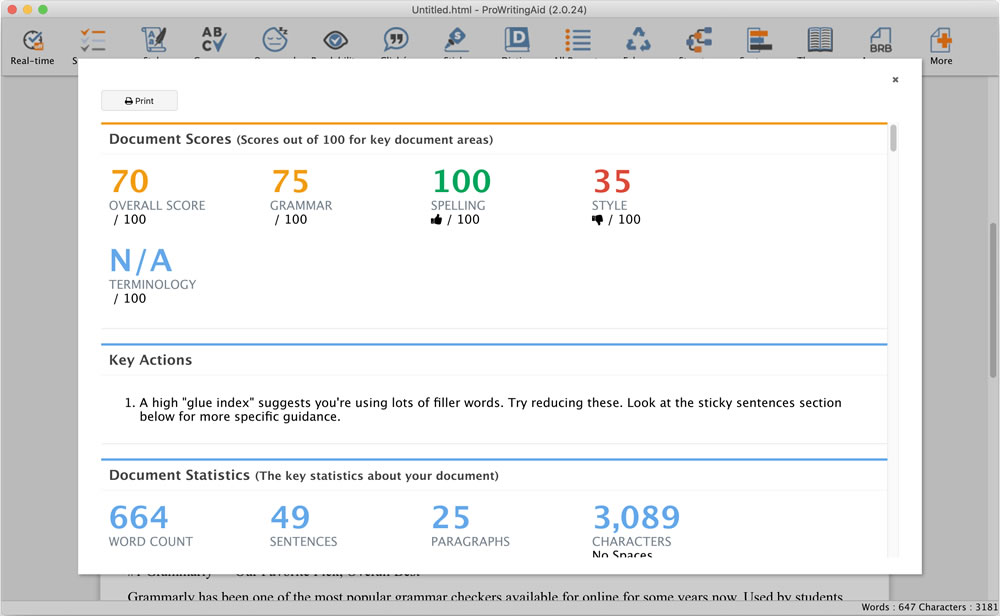Image resolution: width=1000 pixels, height=616 pixels.
Task: Click the thumbs-up icon under Spelling
Action: pos(436,220)
